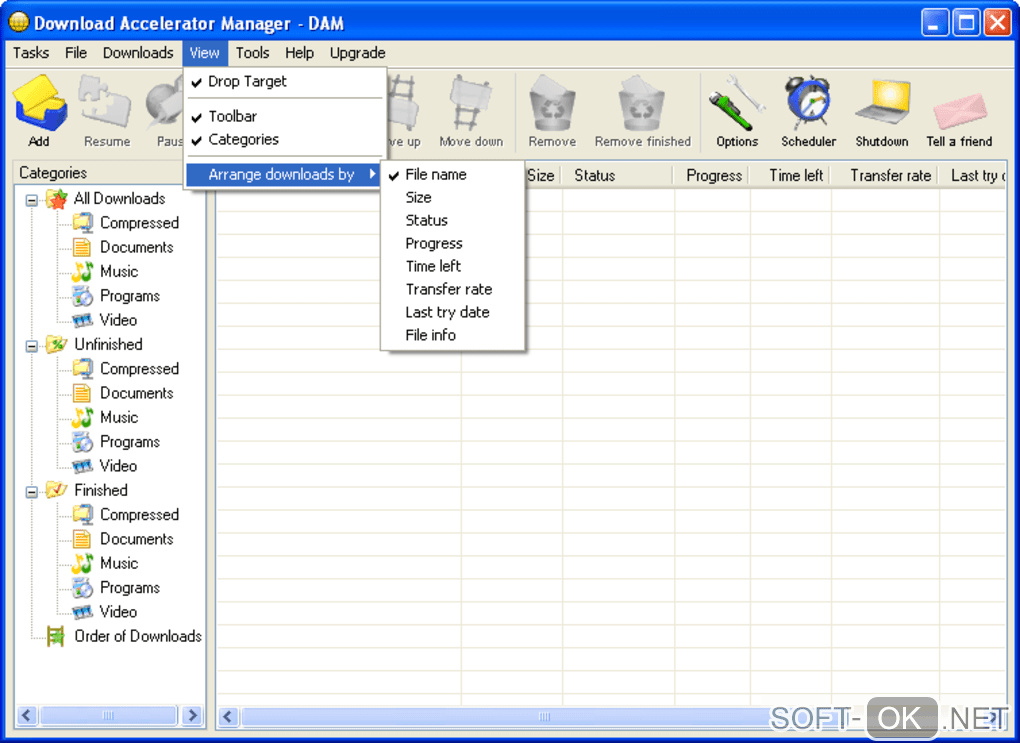Screen dimensions: 1020x743
Task: Click the download list horizontal scrollbar thumb
Action: pyautogui.click(x=544, y=716)
